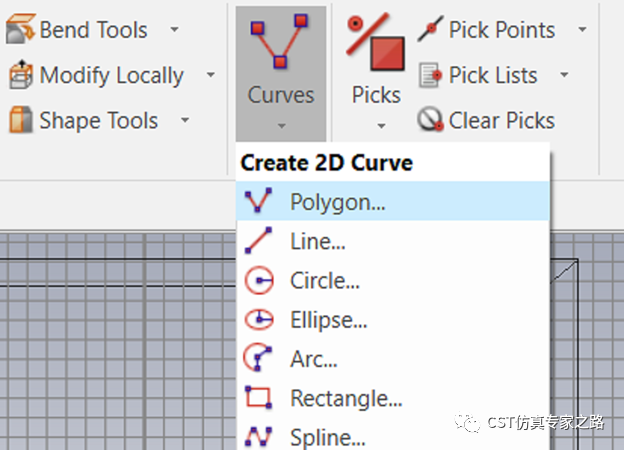Select Spline... from the curve list
Viewport: 624px width, 450px height.
coord(393,436)
